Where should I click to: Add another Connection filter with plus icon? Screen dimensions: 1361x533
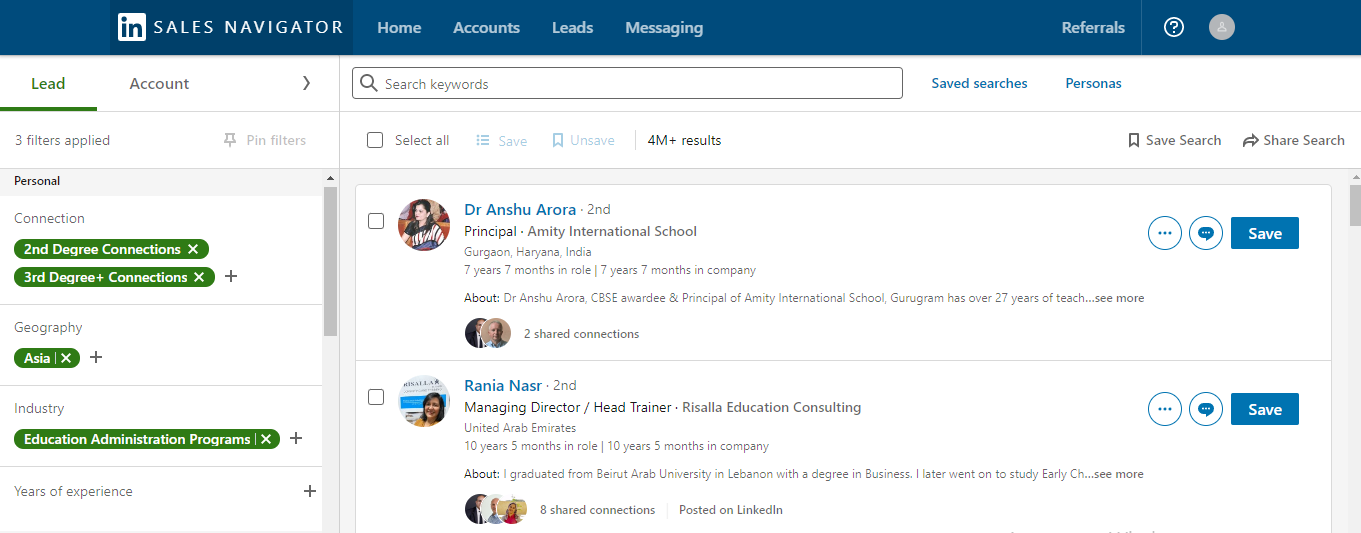coord(231,276)
